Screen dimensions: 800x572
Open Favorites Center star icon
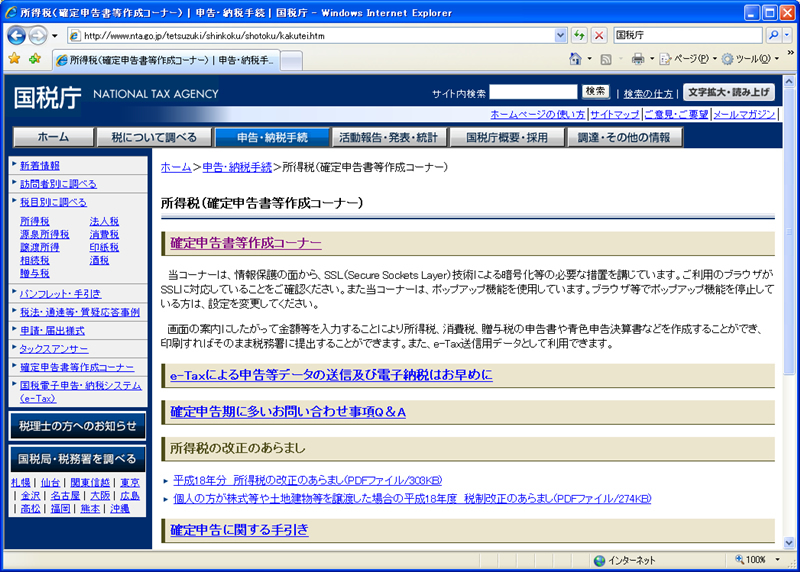click(14, 59)
